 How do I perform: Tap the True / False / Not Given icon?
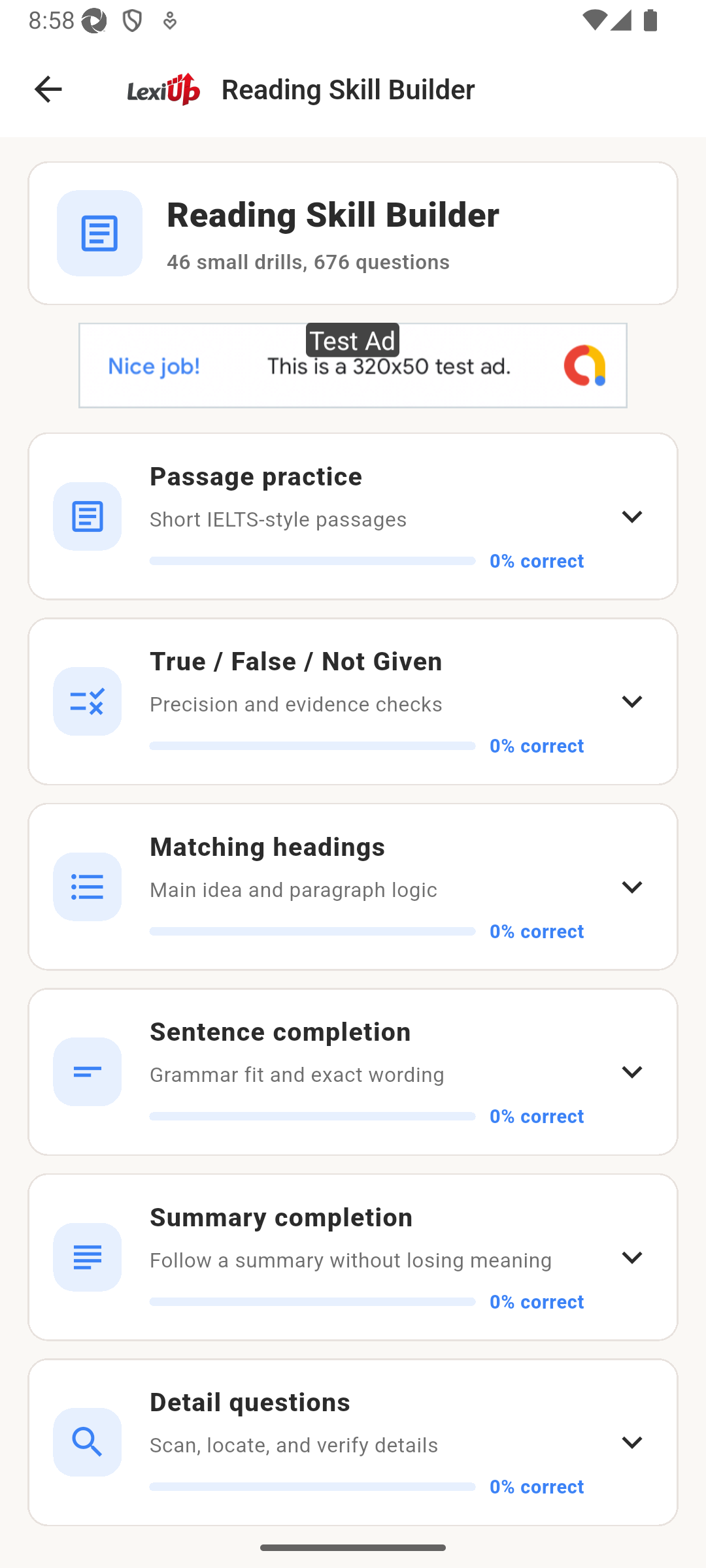87,701
